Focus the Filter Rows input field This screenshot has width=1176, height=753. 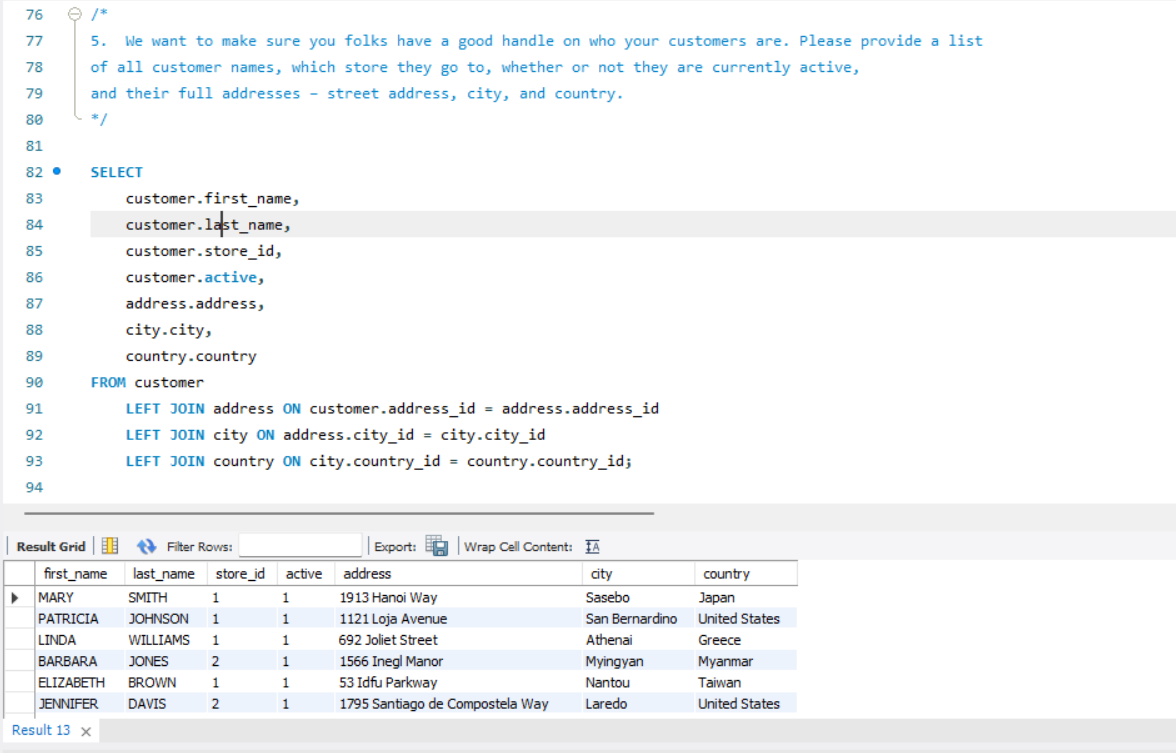click(x=300, y=546)
